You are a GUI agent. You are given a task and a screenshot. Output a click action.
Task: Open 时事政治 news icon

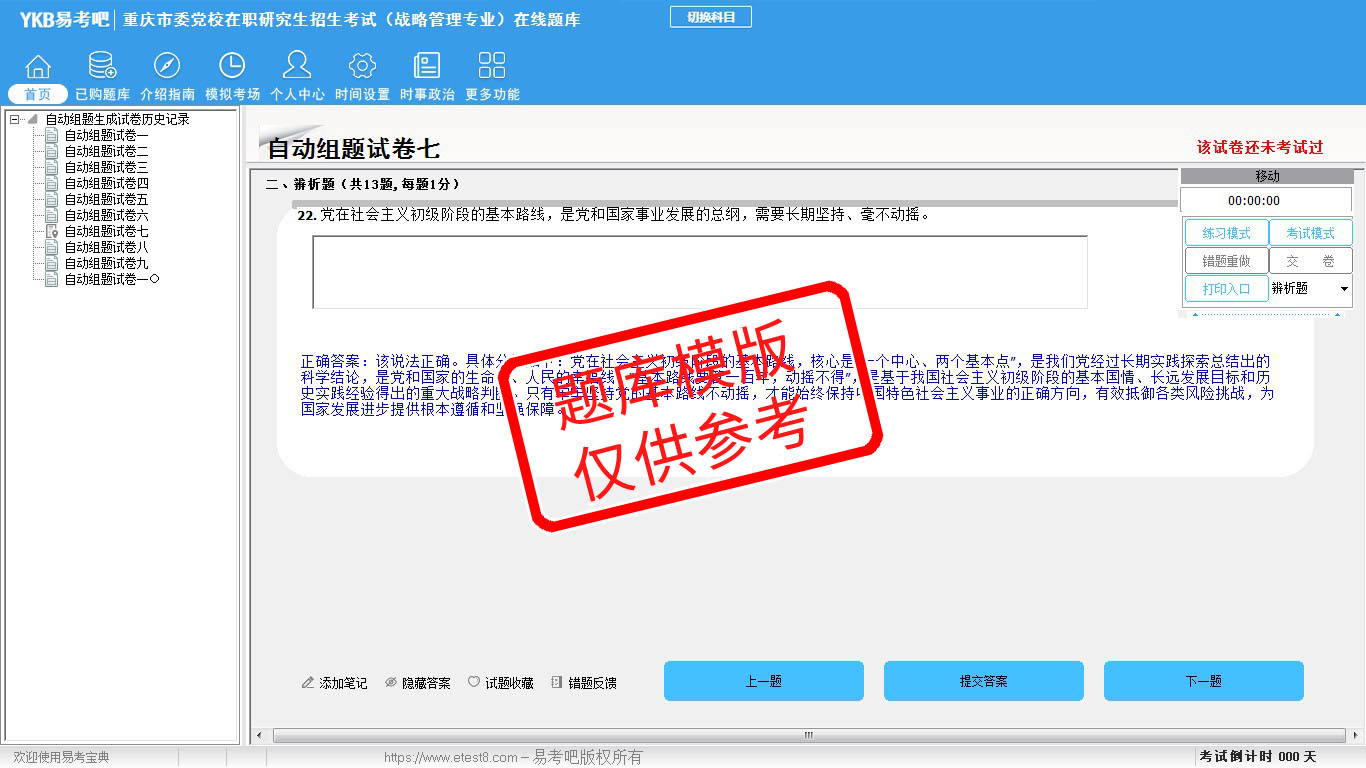click(427, 67)
